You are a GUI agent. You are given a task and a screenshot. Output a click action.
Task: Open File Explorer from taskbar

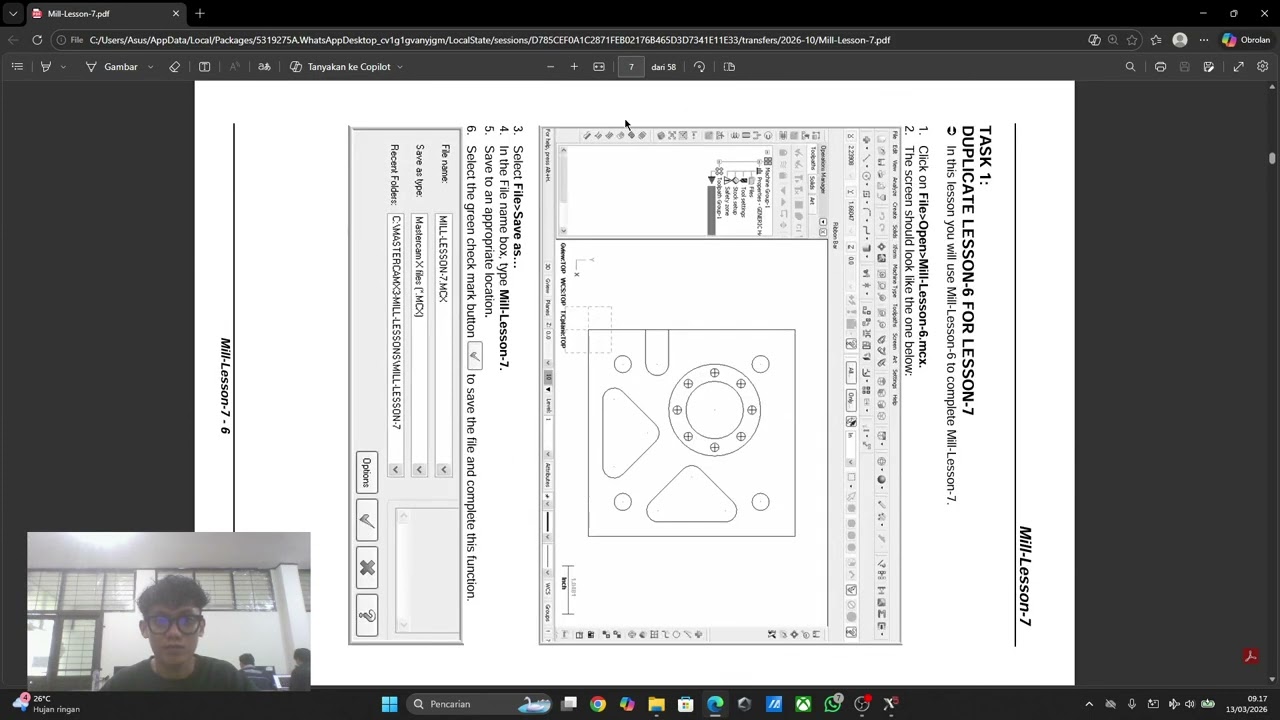656,704
